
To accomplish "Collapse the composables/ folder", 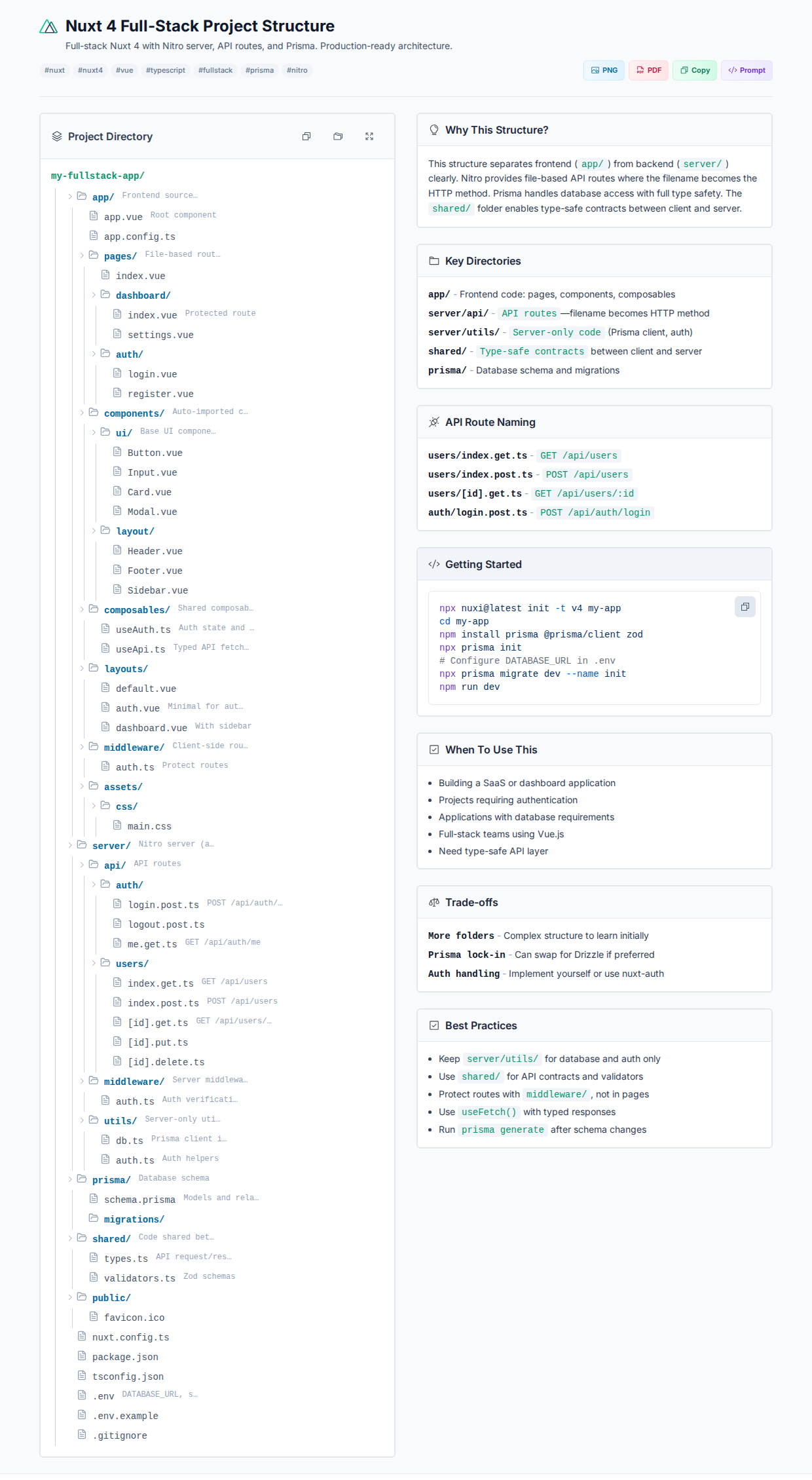I will coord(83,609).
